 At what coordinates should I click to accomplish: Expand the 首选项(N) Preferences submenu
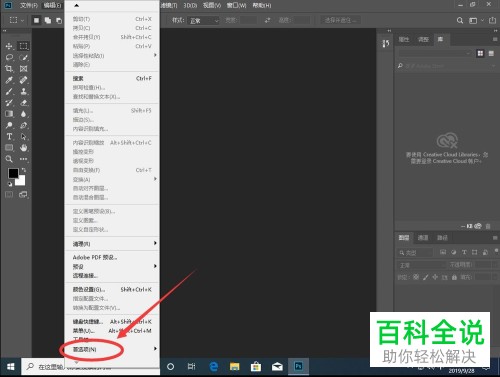click(x=112, y=349)
